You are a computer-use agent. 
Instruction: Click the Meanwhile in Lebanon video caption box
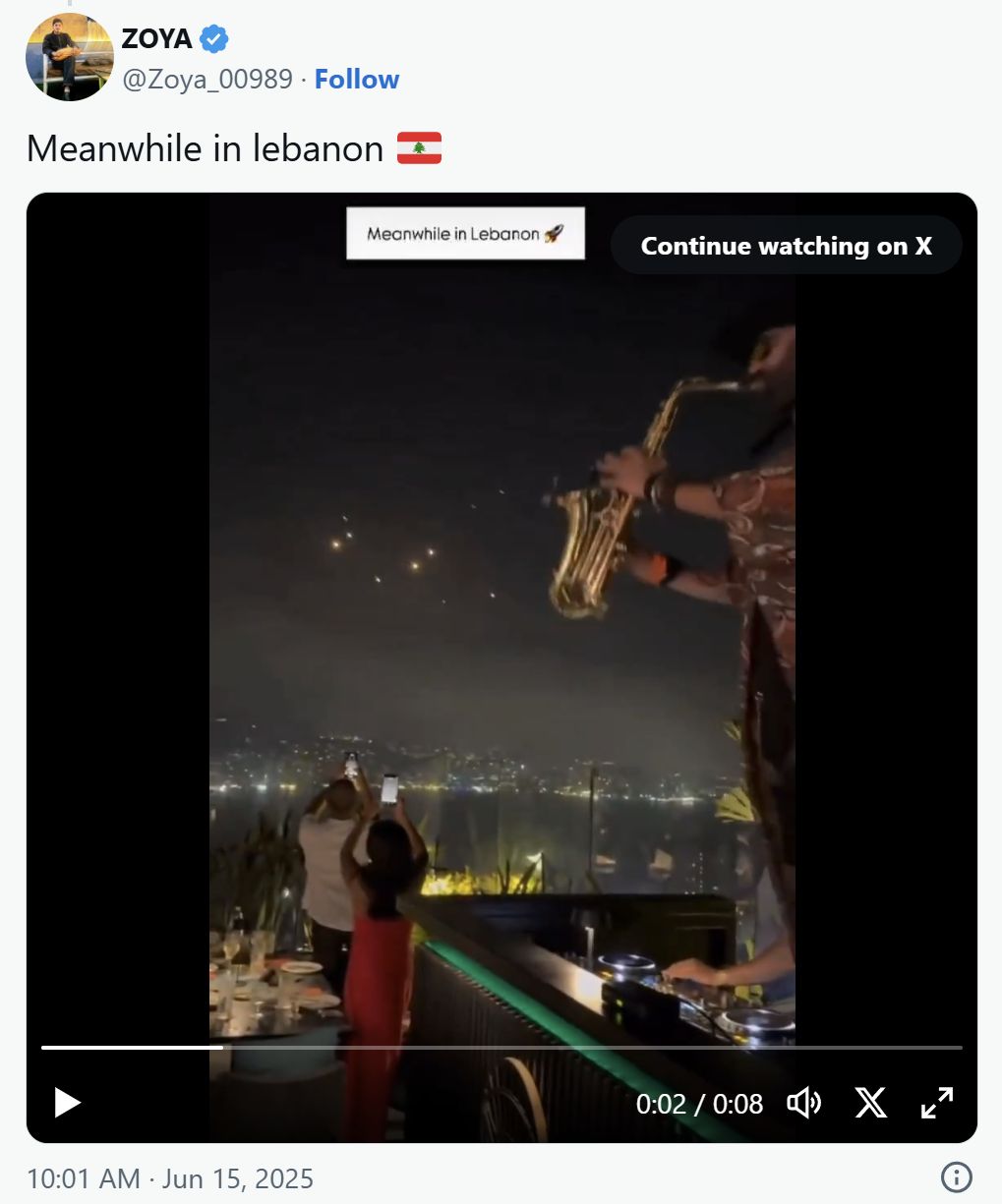[x=465, y=233]
